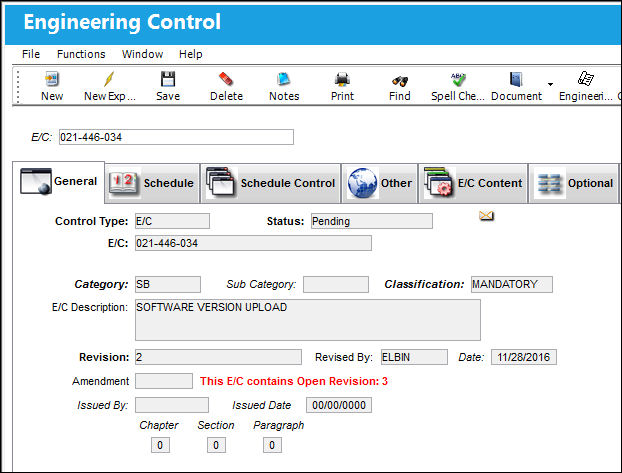
Task: Click the Find binoculars icon
Action: (399, 81)
